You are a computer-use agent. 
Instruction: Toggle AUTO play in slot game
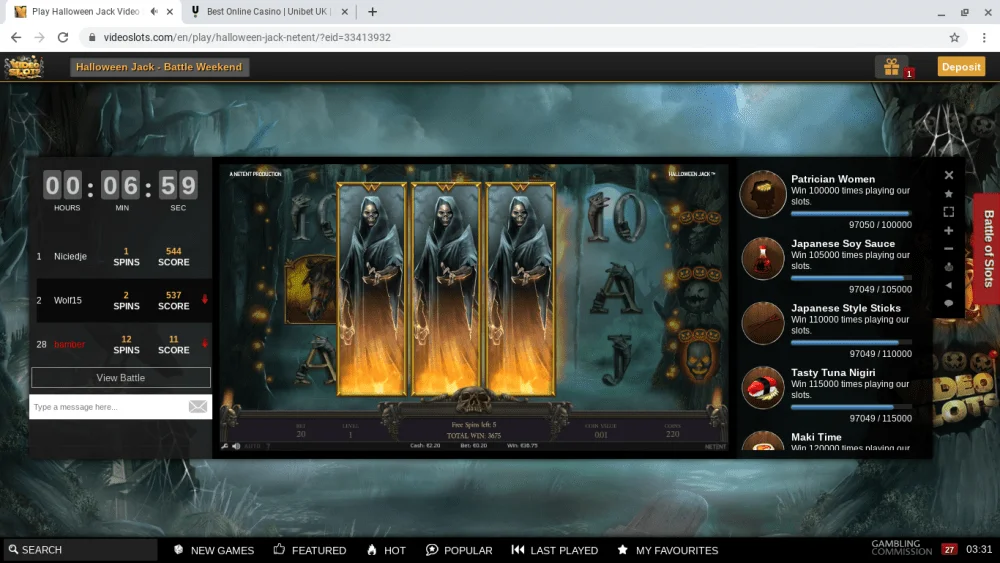253,446
